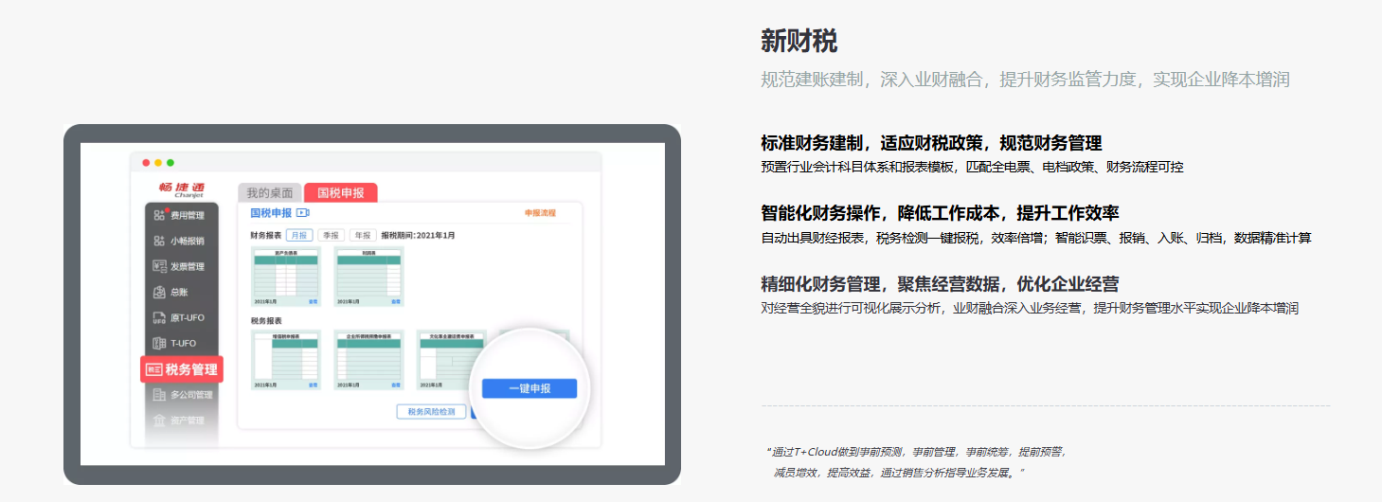Image resolution: width=1382 pixels, height=502 pixels.
Task: Click the 发票管理 sidebar icon
Action: [159, 267]
